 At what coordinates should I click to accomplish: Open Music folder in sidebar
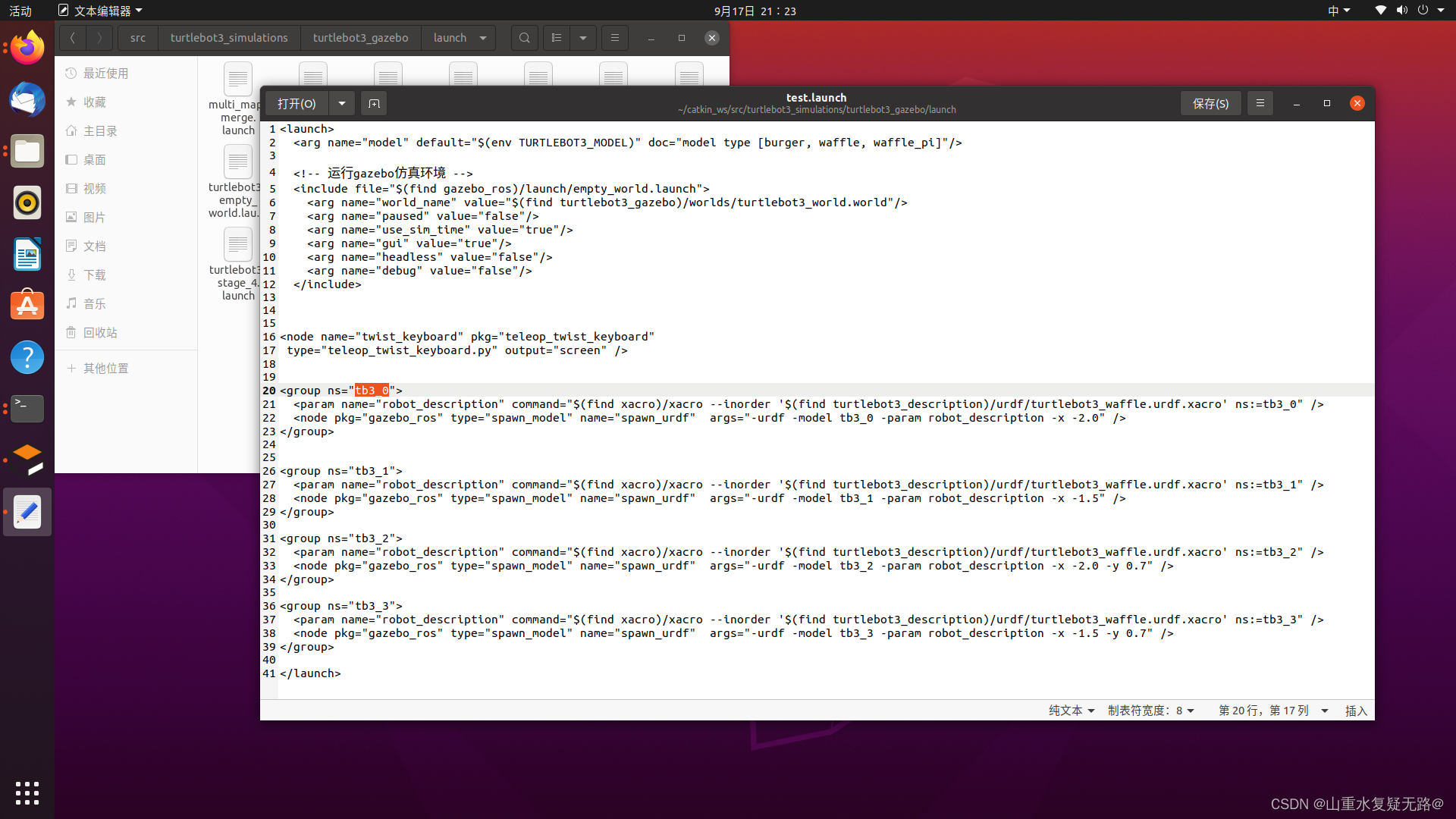click(x=126, y=304)
